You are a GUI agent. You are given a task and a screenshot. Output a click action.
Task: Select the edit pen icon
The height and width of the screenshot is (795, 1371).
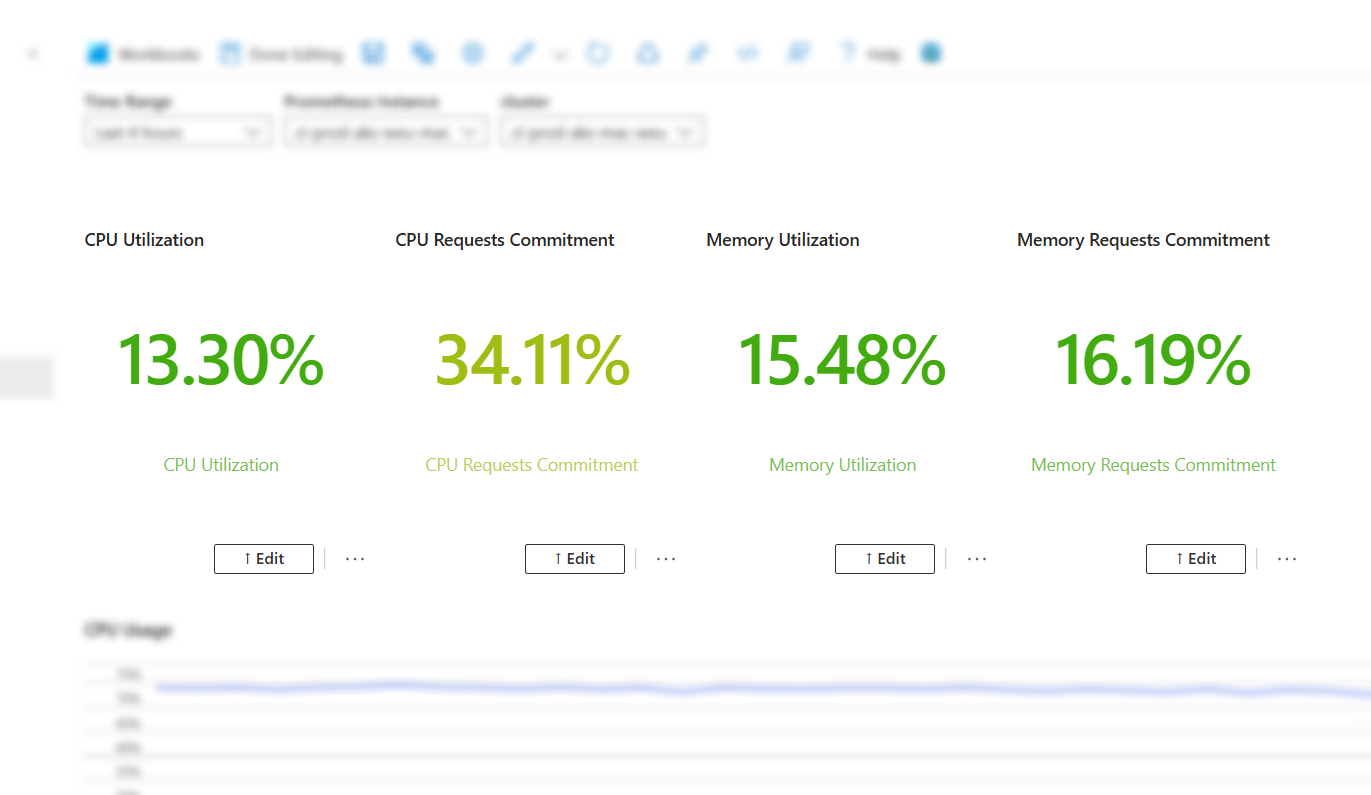pyautogui.click(x=522, y=53)
